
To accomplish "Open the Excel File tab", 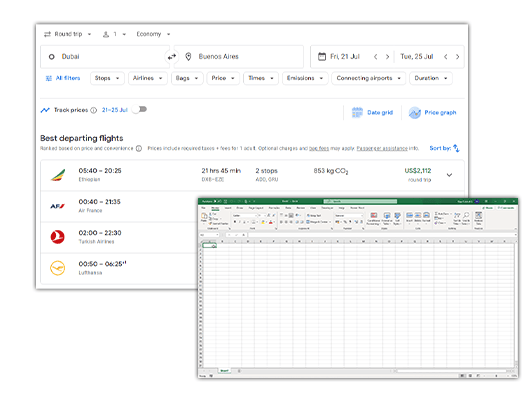I will tap(203, 208).
